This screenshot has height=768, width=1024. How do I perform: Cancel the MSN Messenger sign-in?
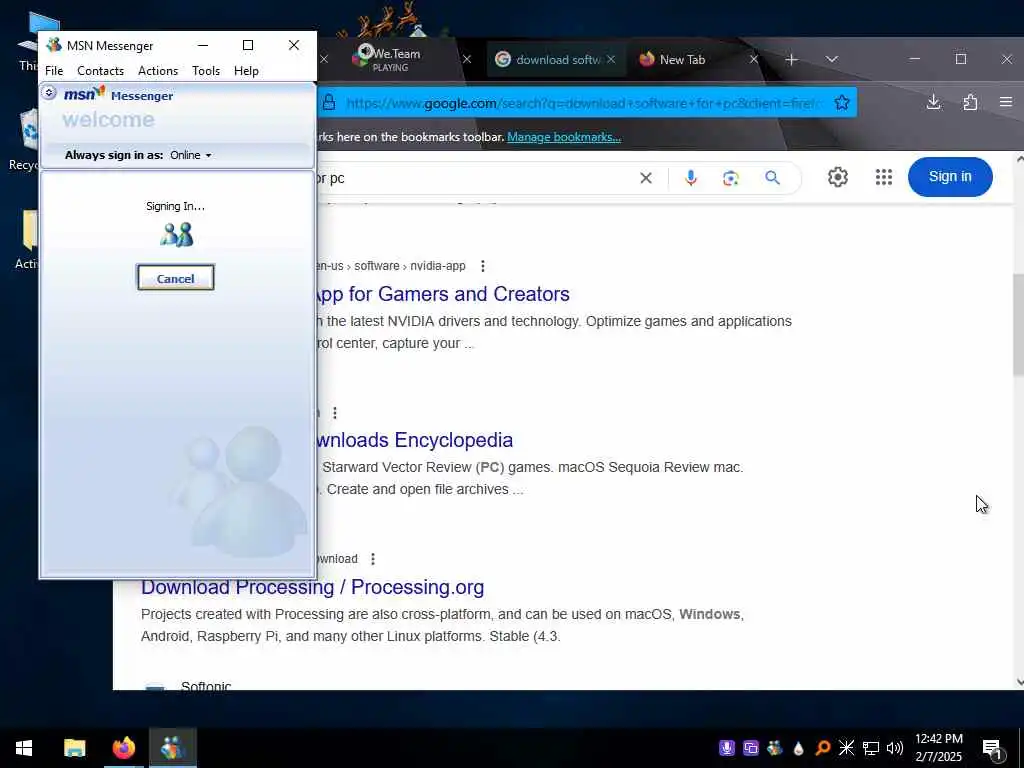pos(175,278)
